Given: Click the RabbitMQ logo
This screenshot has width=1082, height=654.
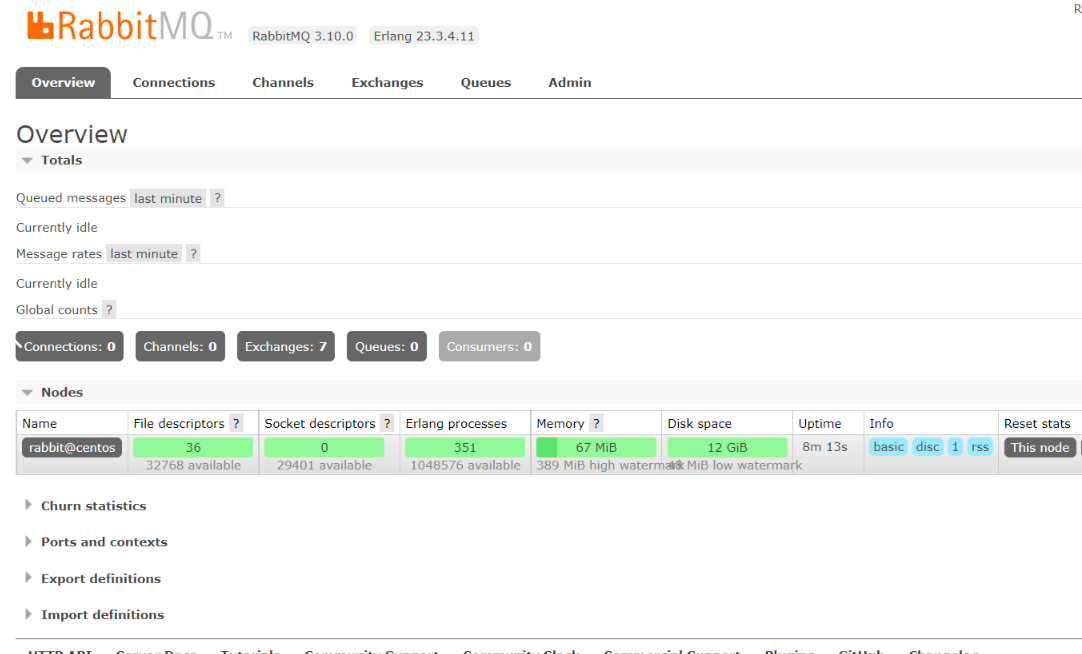Looking at the screenshot, I should (129, 26).
